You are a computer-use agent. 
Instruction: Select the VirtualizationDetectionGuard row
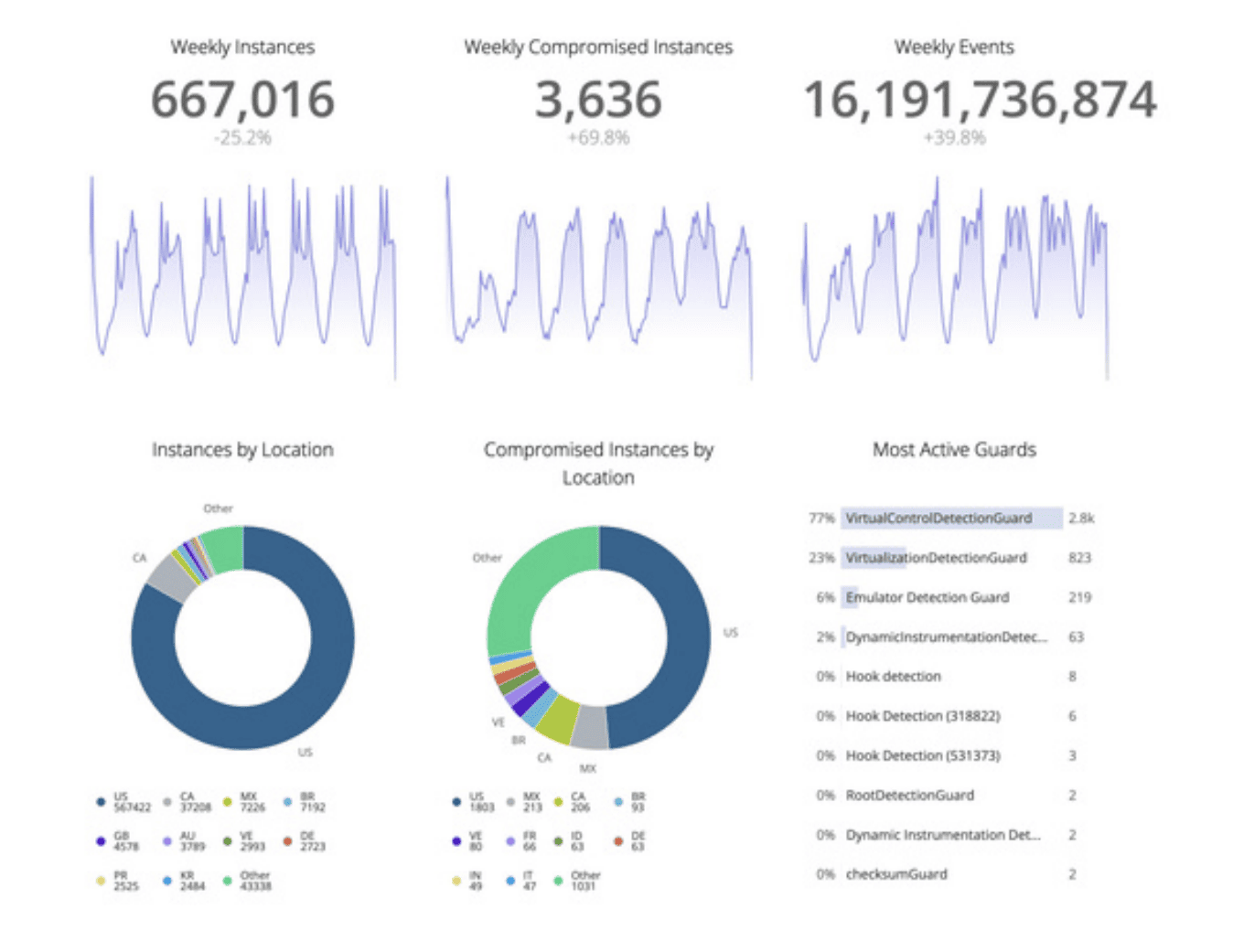click(x=952, y=558)
